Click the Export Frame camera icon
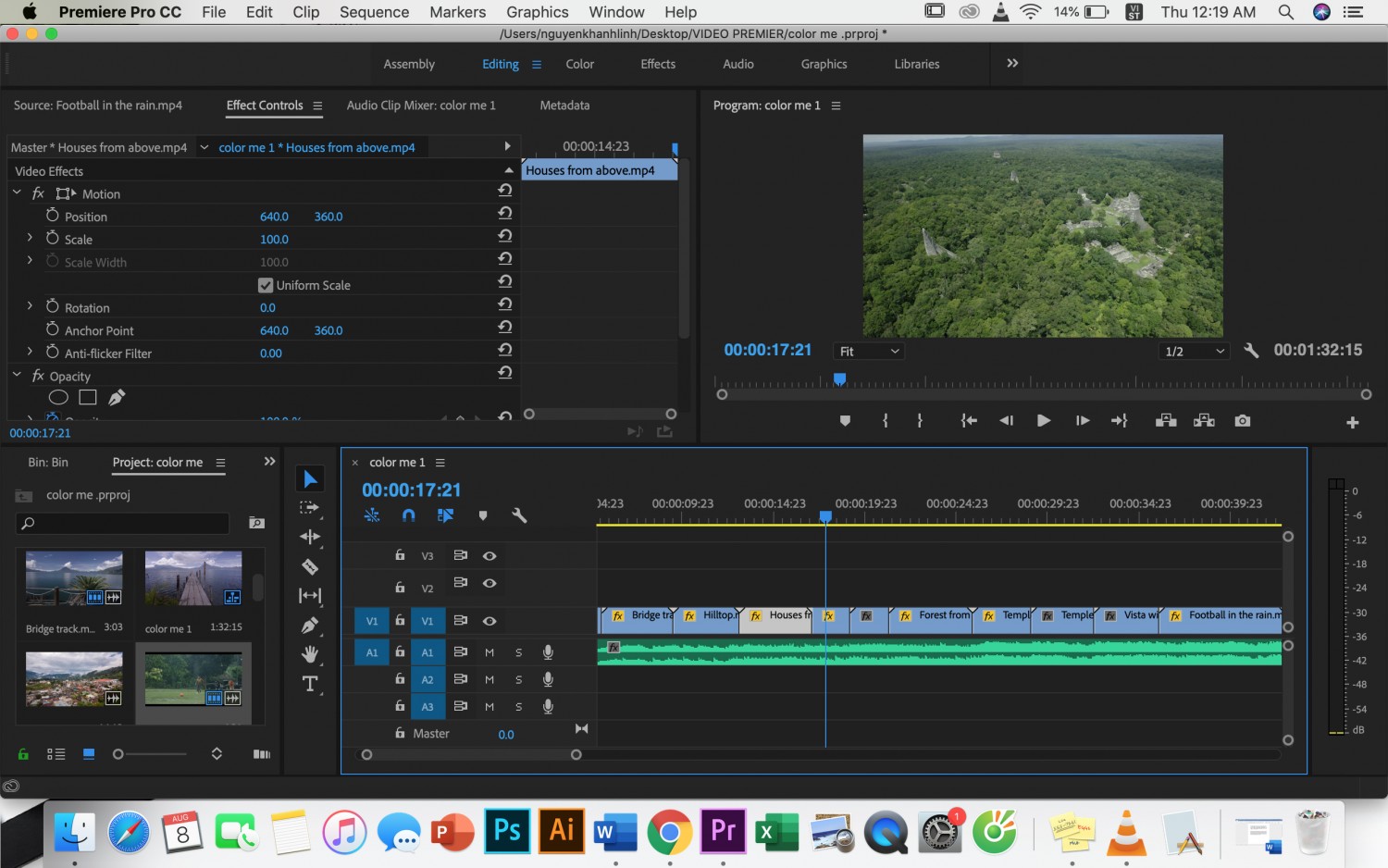This screenshot has width=1388, height=868. (x=1243, y=421)
